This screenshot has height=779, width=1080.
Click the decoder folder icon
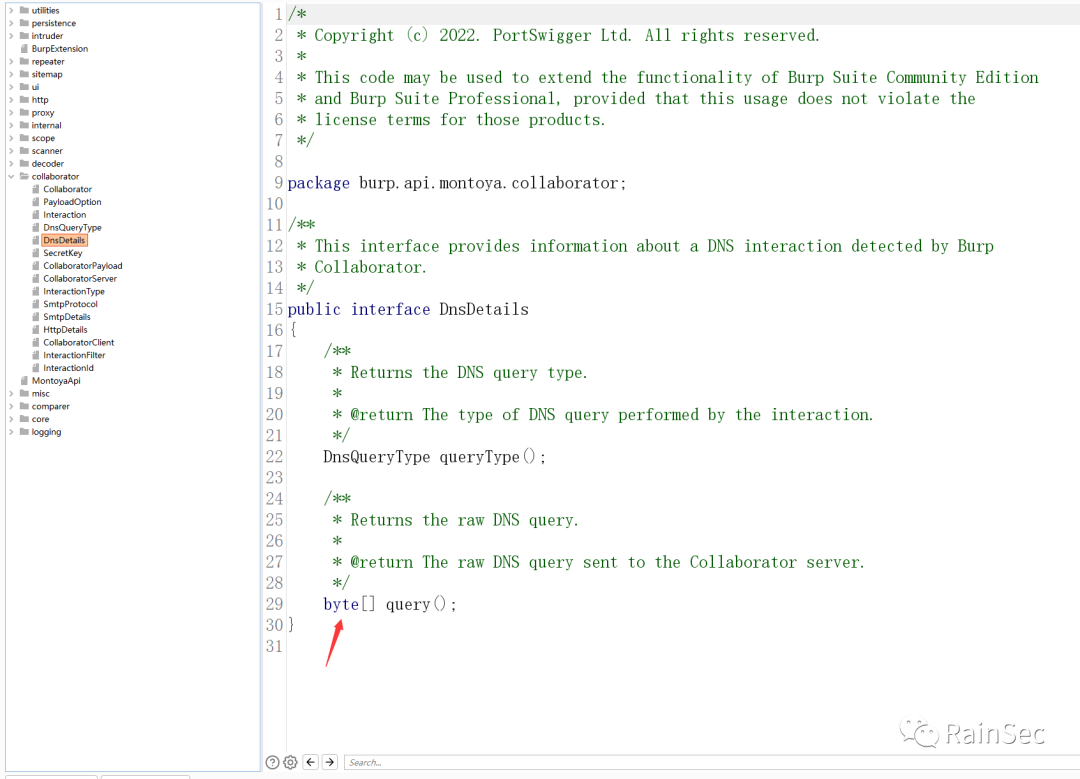(24, 163)
